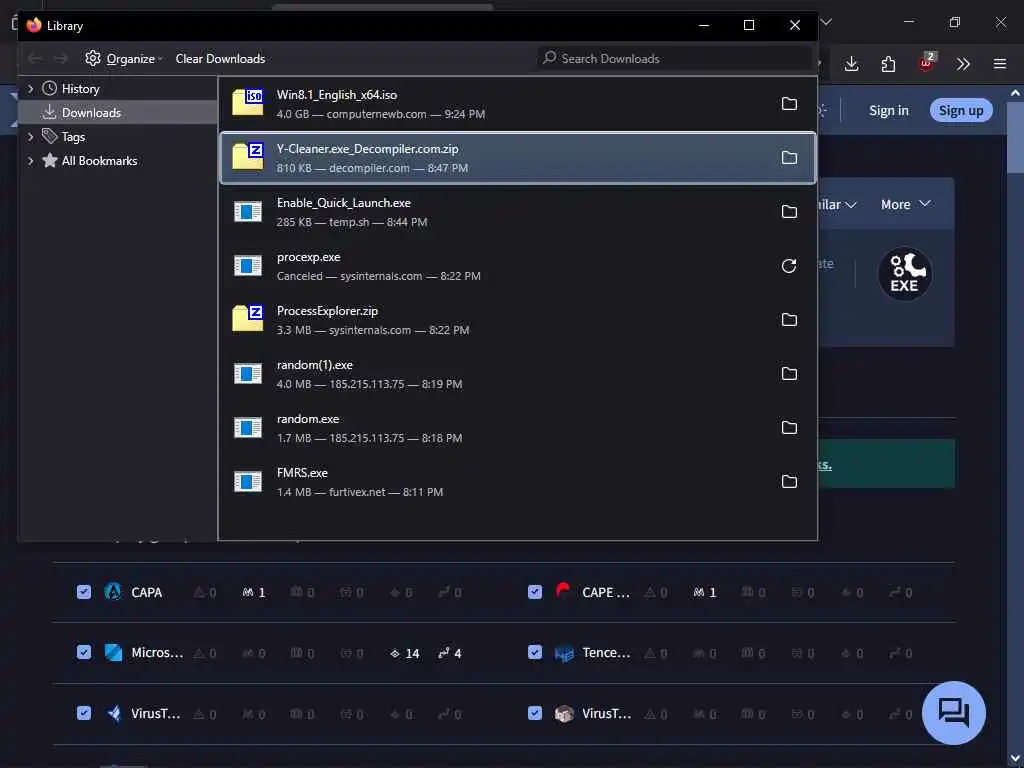This screenshot has width=1024, height=768.
Task: Click the Search Downloads field
Action: pyautogui.click(x=675, y=59)
